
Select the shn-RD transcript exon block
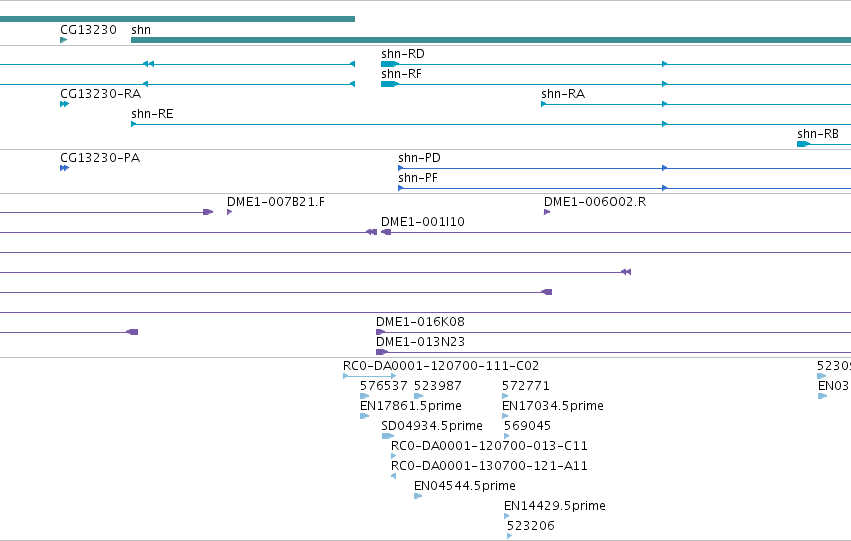point(390,64)
